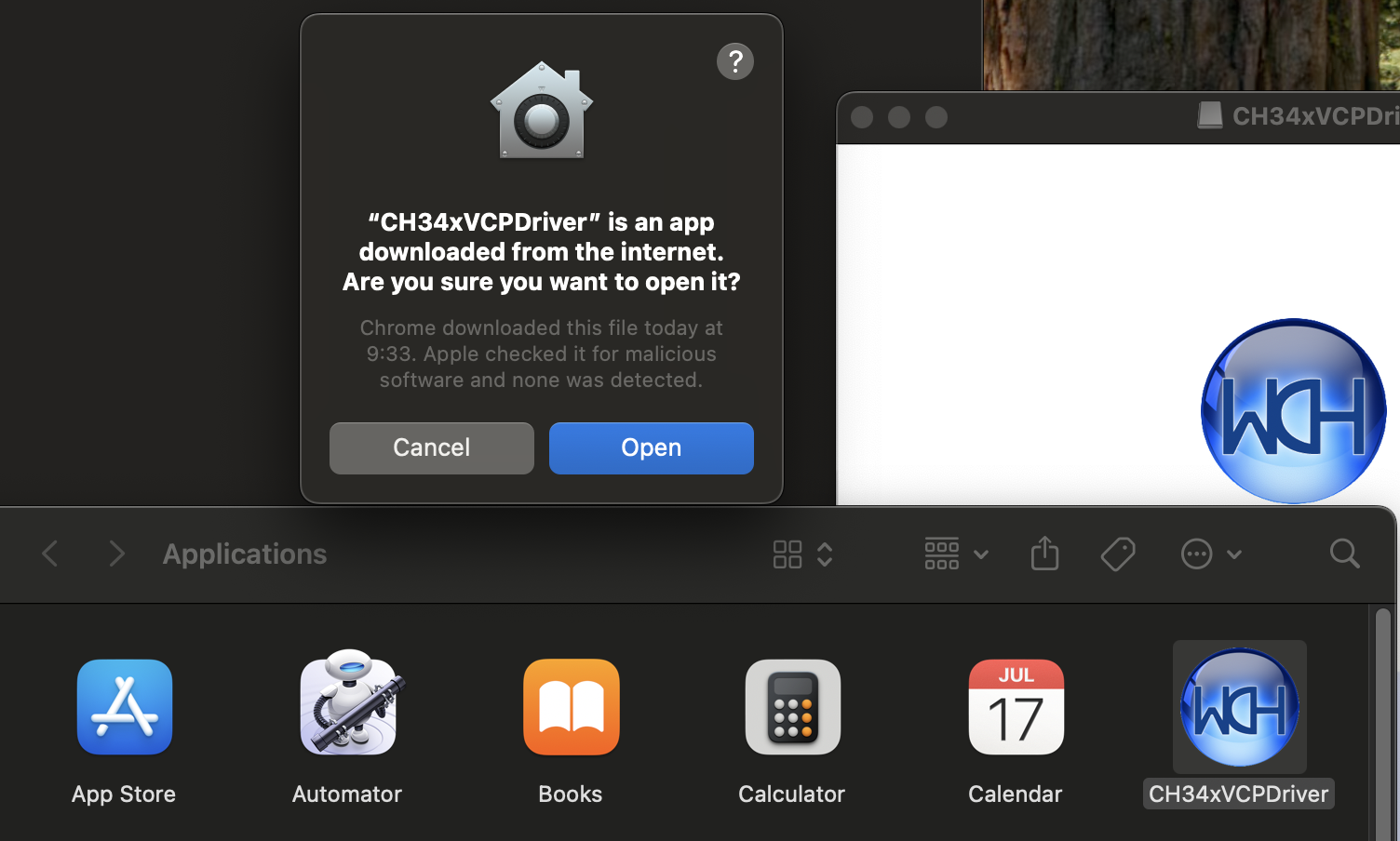The height and width of the screenshot is (841, 1400).
Task: Click the Applications window title
Action: tap(245, 554)
